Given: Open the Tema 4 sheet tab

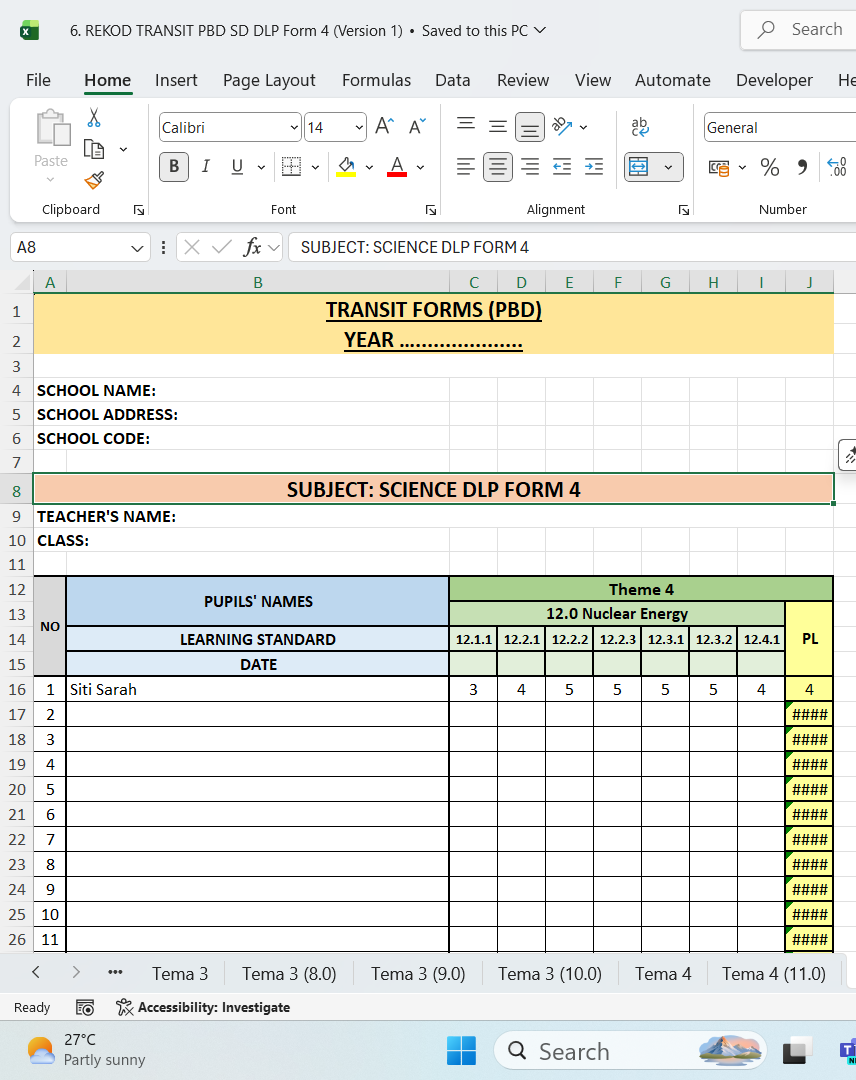Looking at the screenshot, I should tap(663, 973).
